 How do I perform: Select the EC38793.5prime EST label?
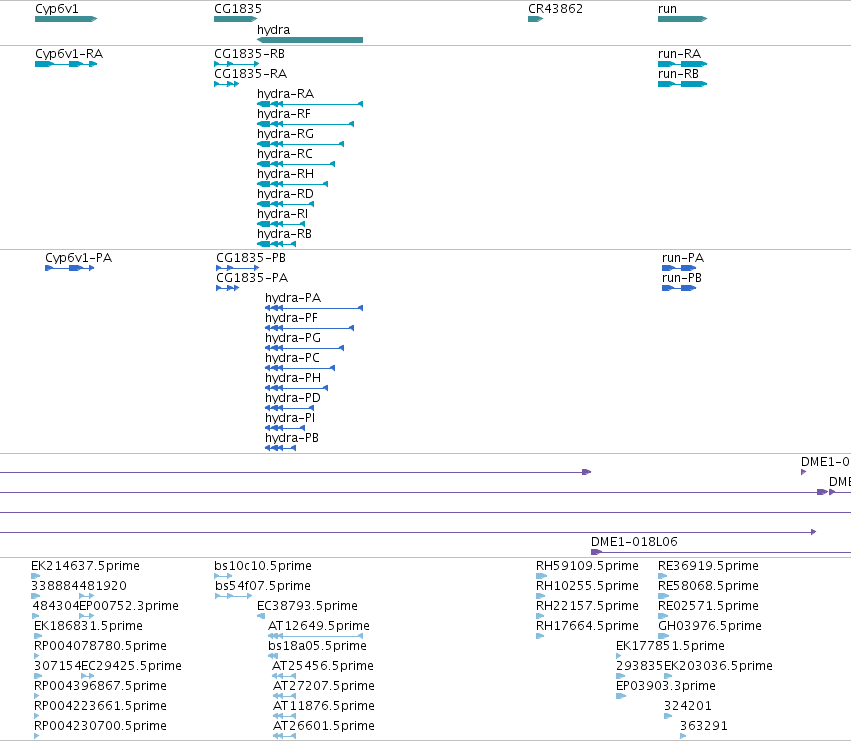point(307,606)
